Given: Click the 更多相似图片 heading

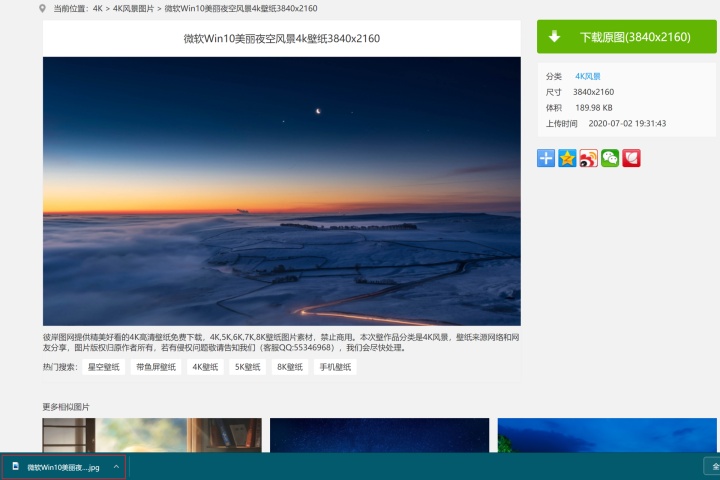Looking at the screenshot, I should 66,407.
